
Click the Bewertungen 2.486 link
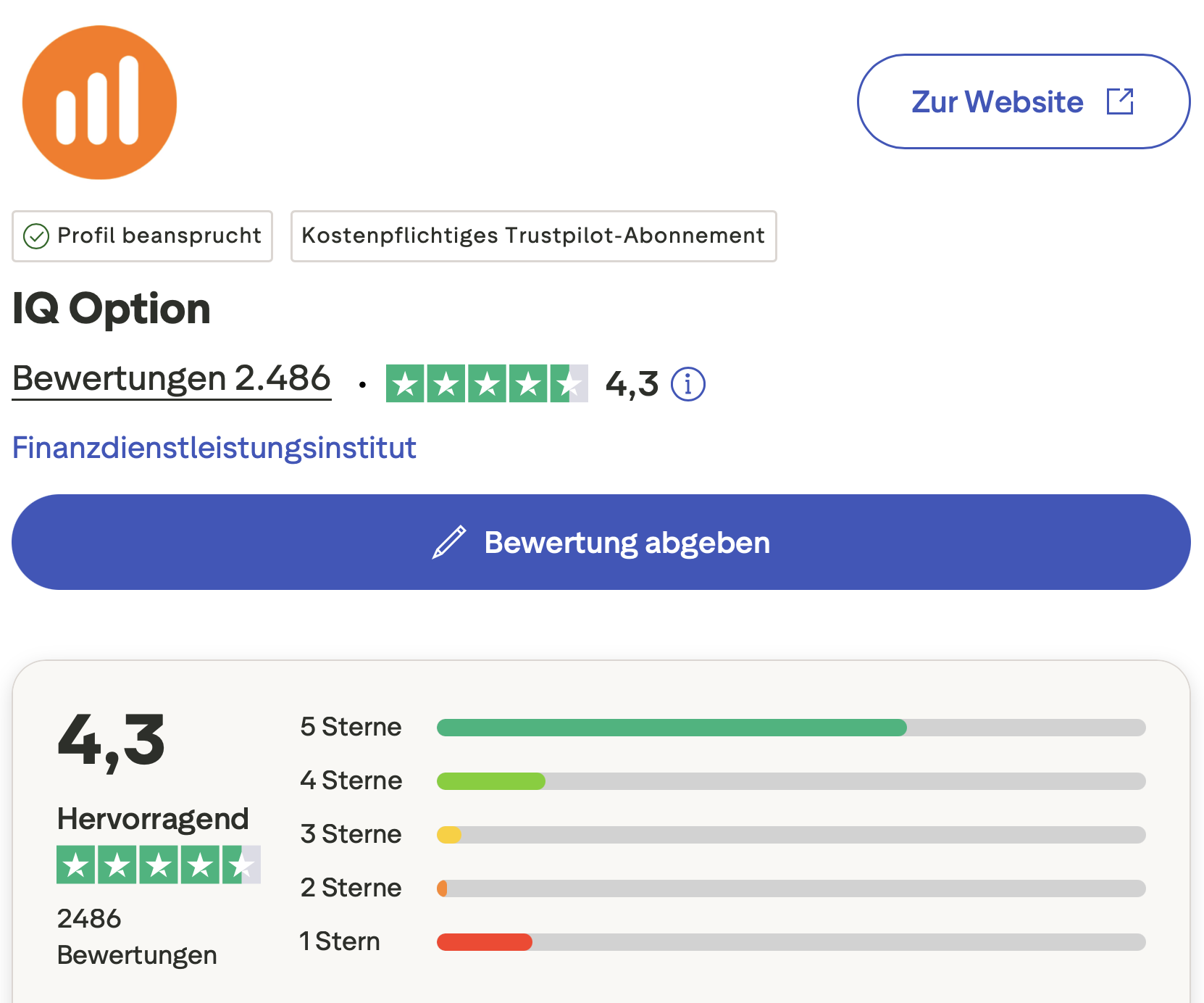point(172,377)
